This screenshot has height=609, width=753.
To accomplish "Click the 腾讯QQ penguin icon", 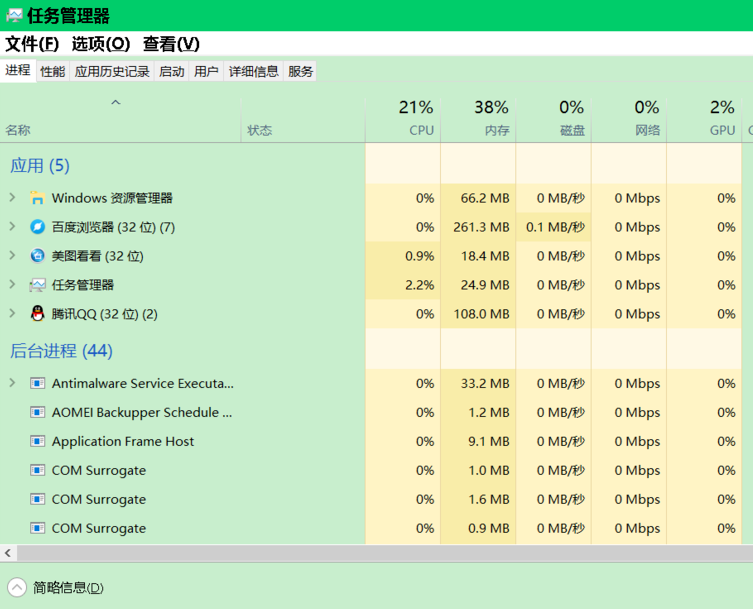I will (x=37, y=314).
